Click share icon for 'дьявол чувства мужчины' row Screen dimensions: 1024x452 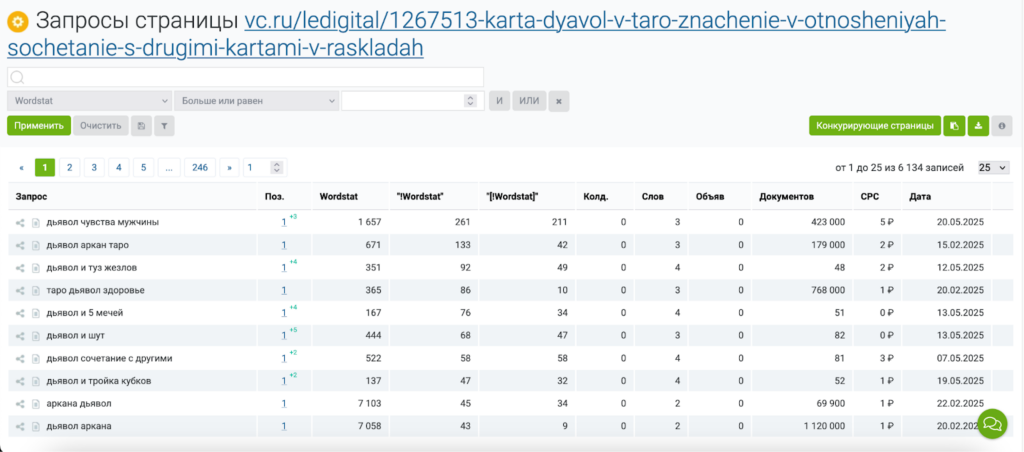click(x=20, y=222)
